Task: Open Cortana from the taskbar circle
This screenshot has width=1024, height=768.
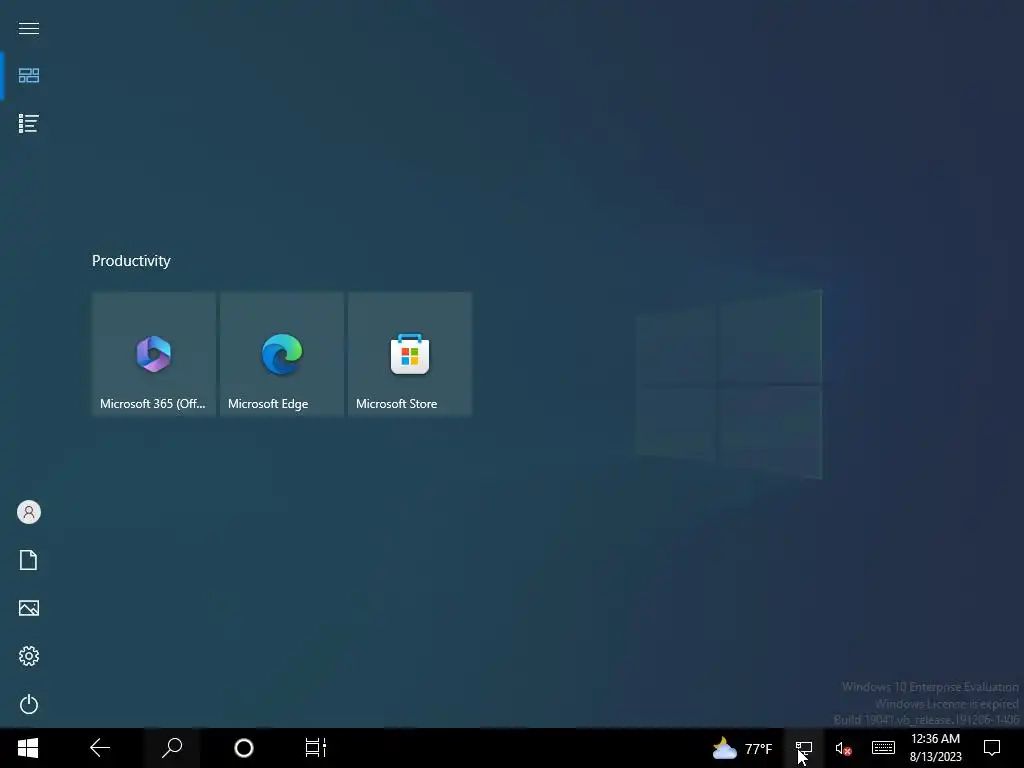Action: pos(244,748)
